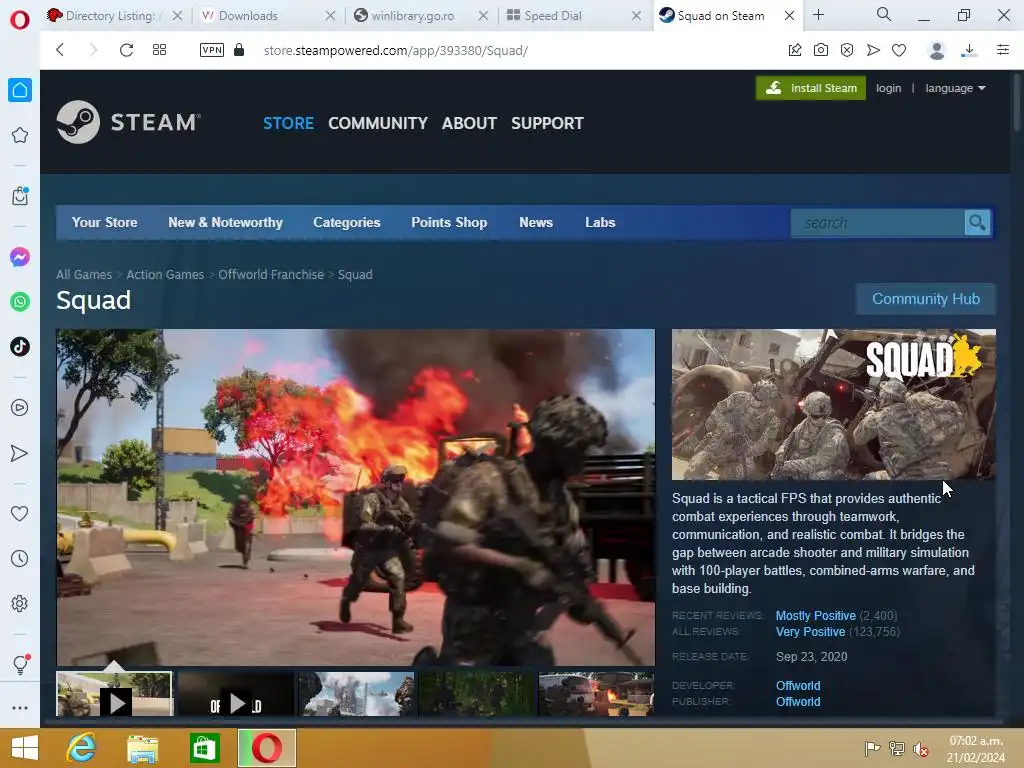Focus the Steam store search field
Screen dimensions: 1024x768
pyautogui.click(x=877, y=223)
